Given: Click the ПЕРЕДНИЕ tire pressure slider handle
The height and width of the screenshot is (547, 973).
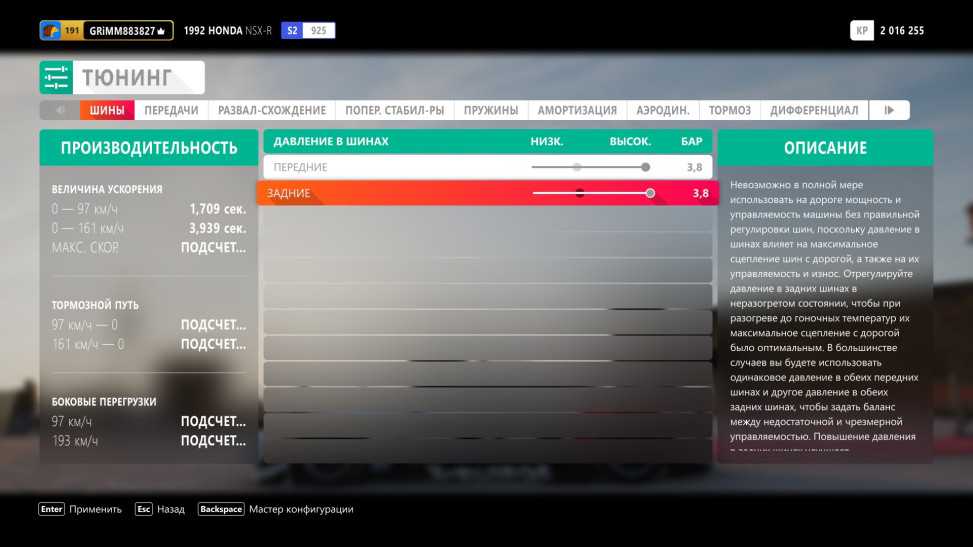Looking at the screenshot, I should coord(645,167).
